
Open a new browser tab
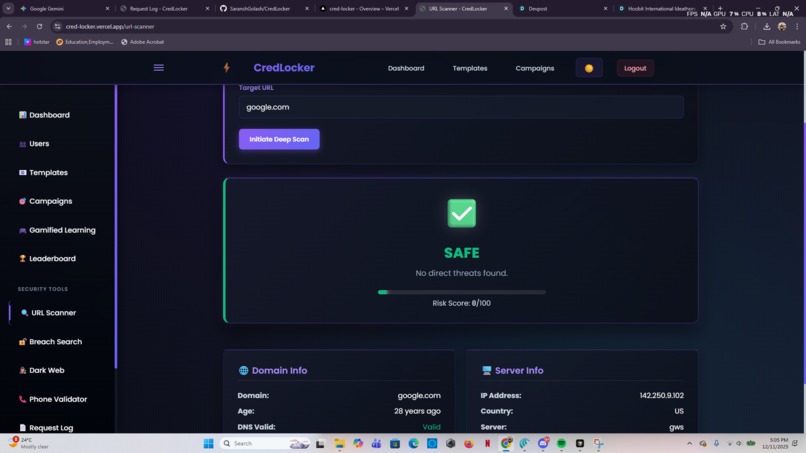coord(720,9)
